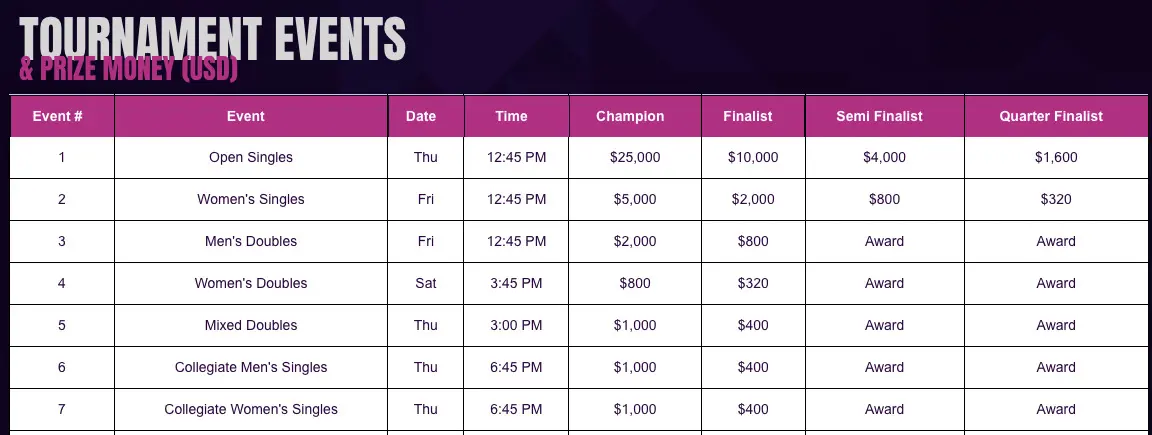Click the Mixed Doubles event cell
Viewport: 1152px width, 435px height.
click(x=251, y=326)
